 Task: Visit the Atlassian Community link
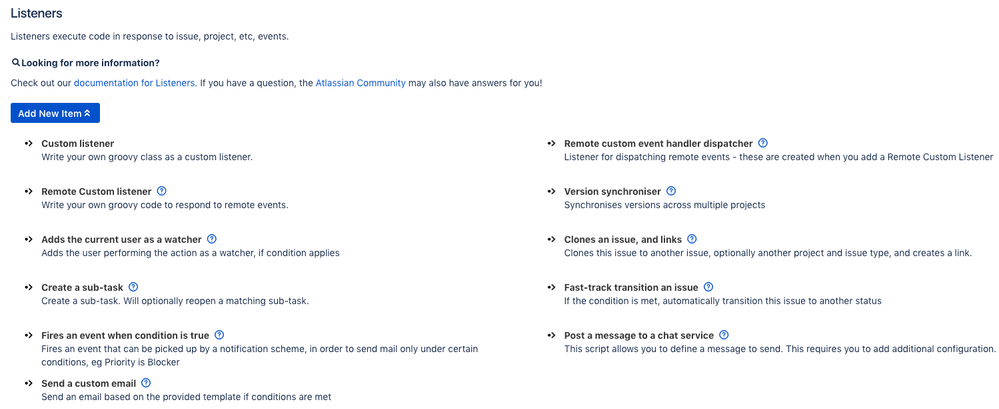[361, 83]
